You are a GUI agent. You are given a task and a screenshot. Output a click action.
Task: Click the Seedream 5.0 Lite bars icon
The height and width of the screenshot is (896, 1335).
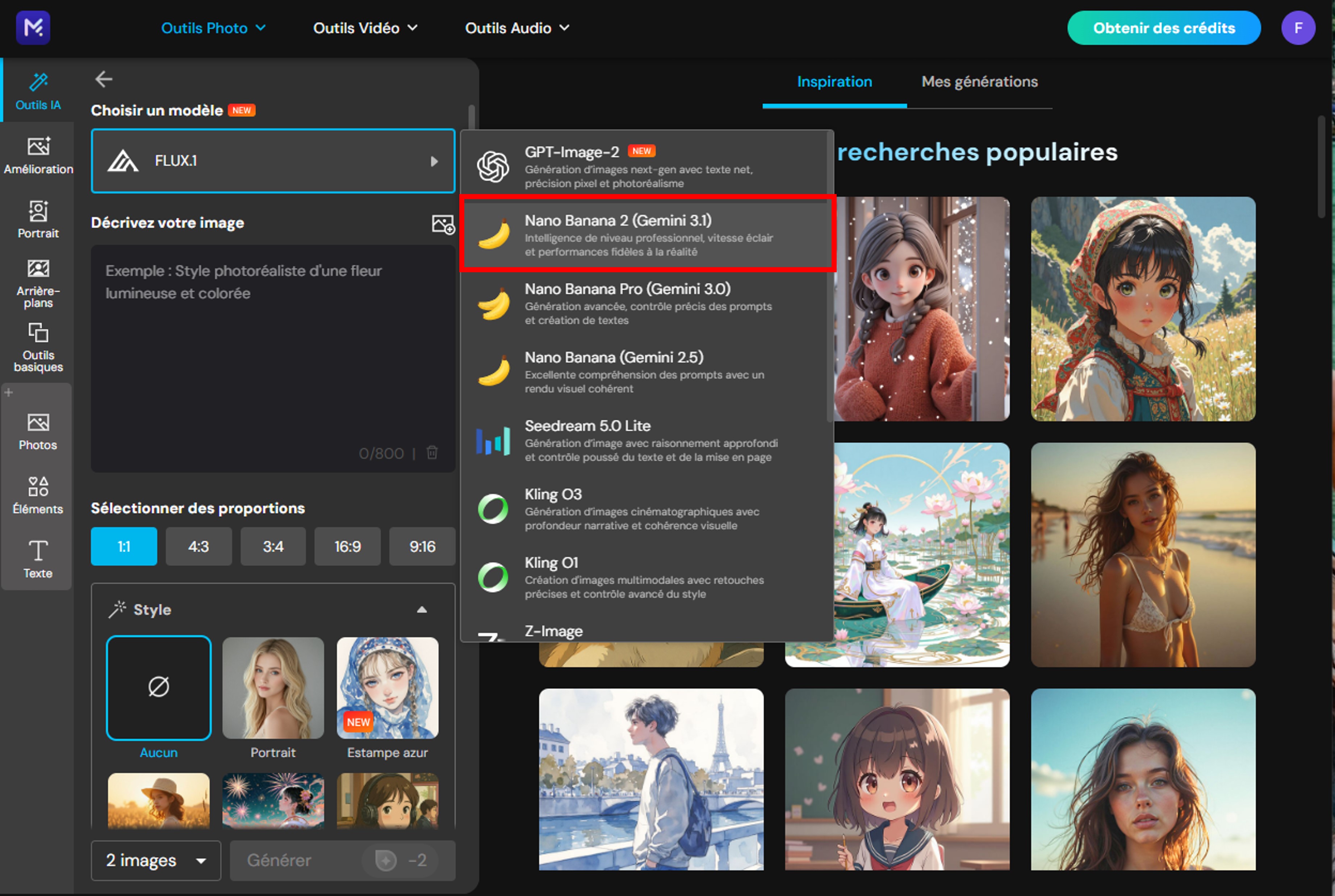pos(493,441)
